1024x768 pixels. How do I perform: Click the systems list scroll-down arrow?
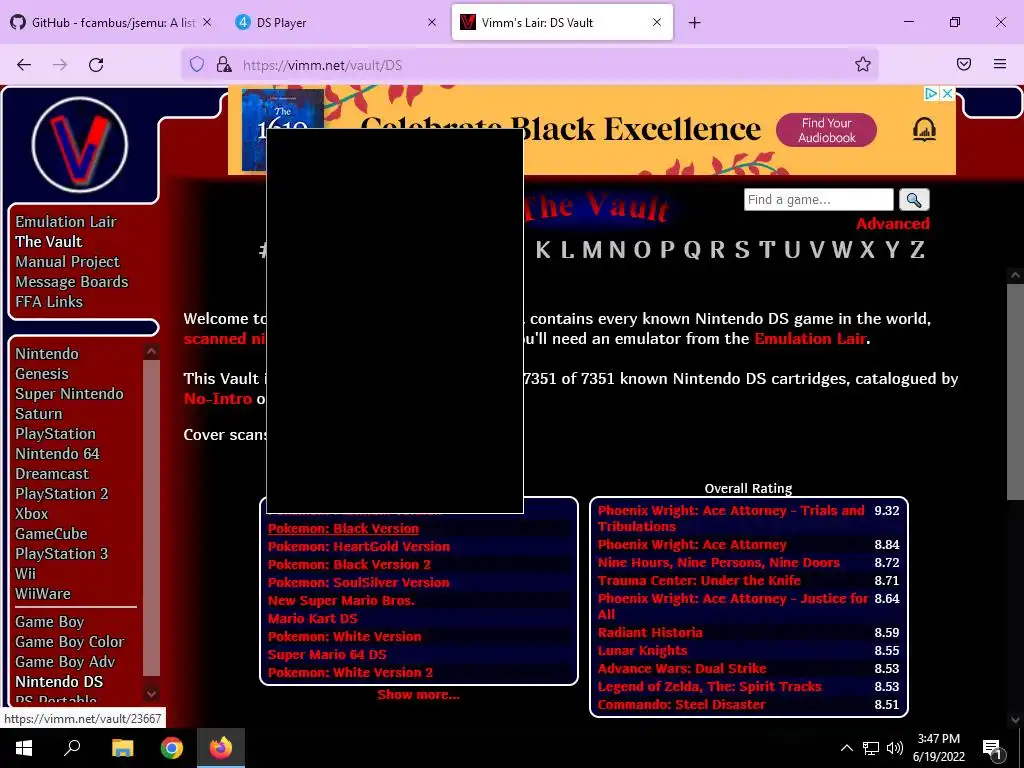(x=152, y=694)
